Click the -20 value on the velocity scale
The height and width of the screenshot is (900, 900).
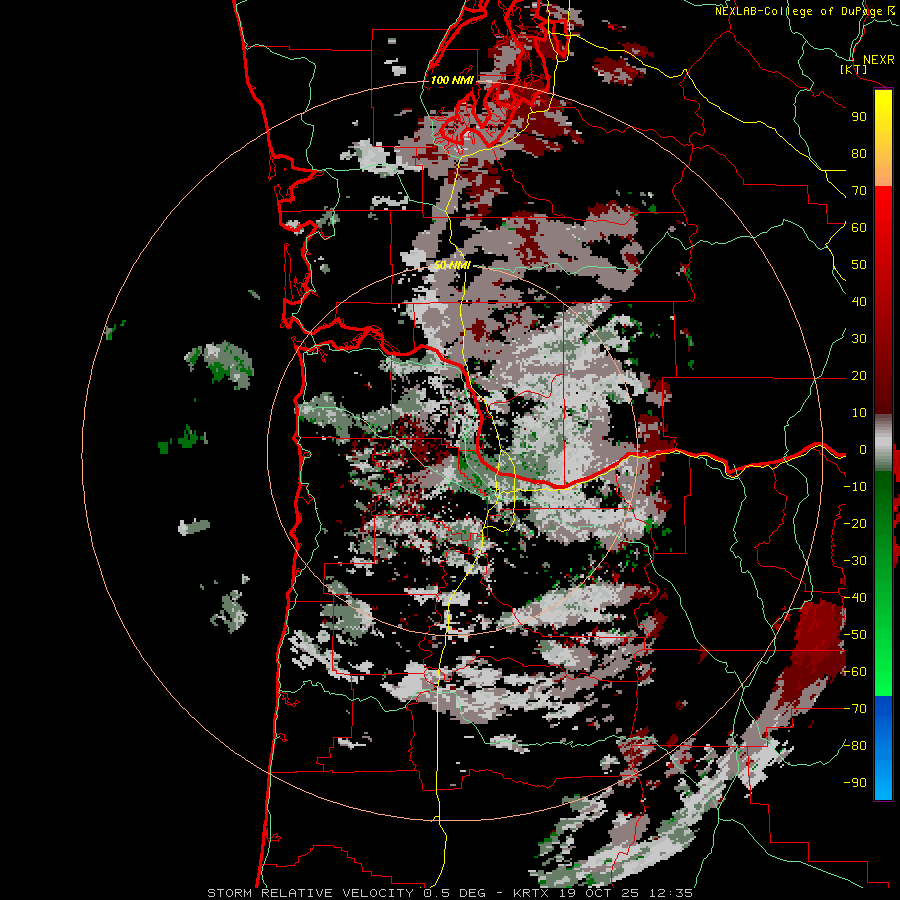855,524
